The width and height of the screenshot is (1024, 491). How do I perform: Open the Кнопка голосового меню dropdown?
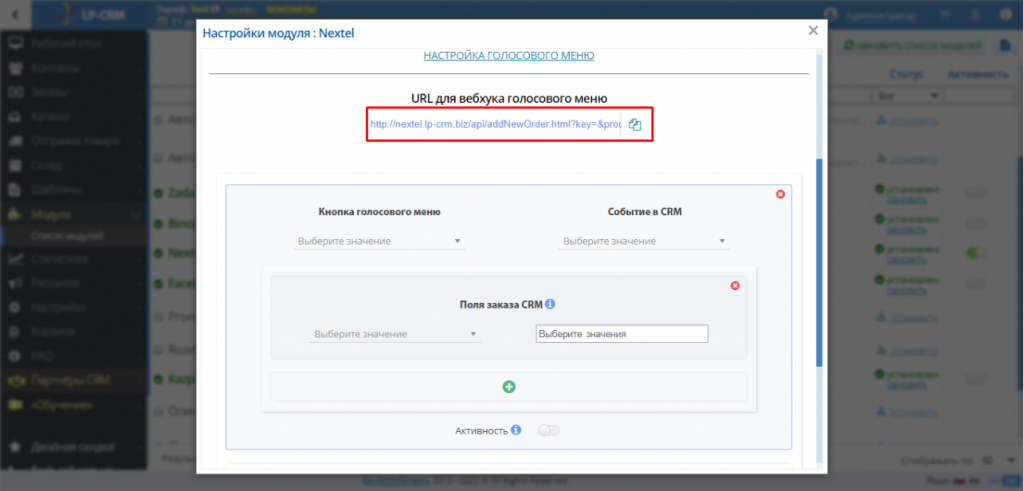[x=379, y=241]
